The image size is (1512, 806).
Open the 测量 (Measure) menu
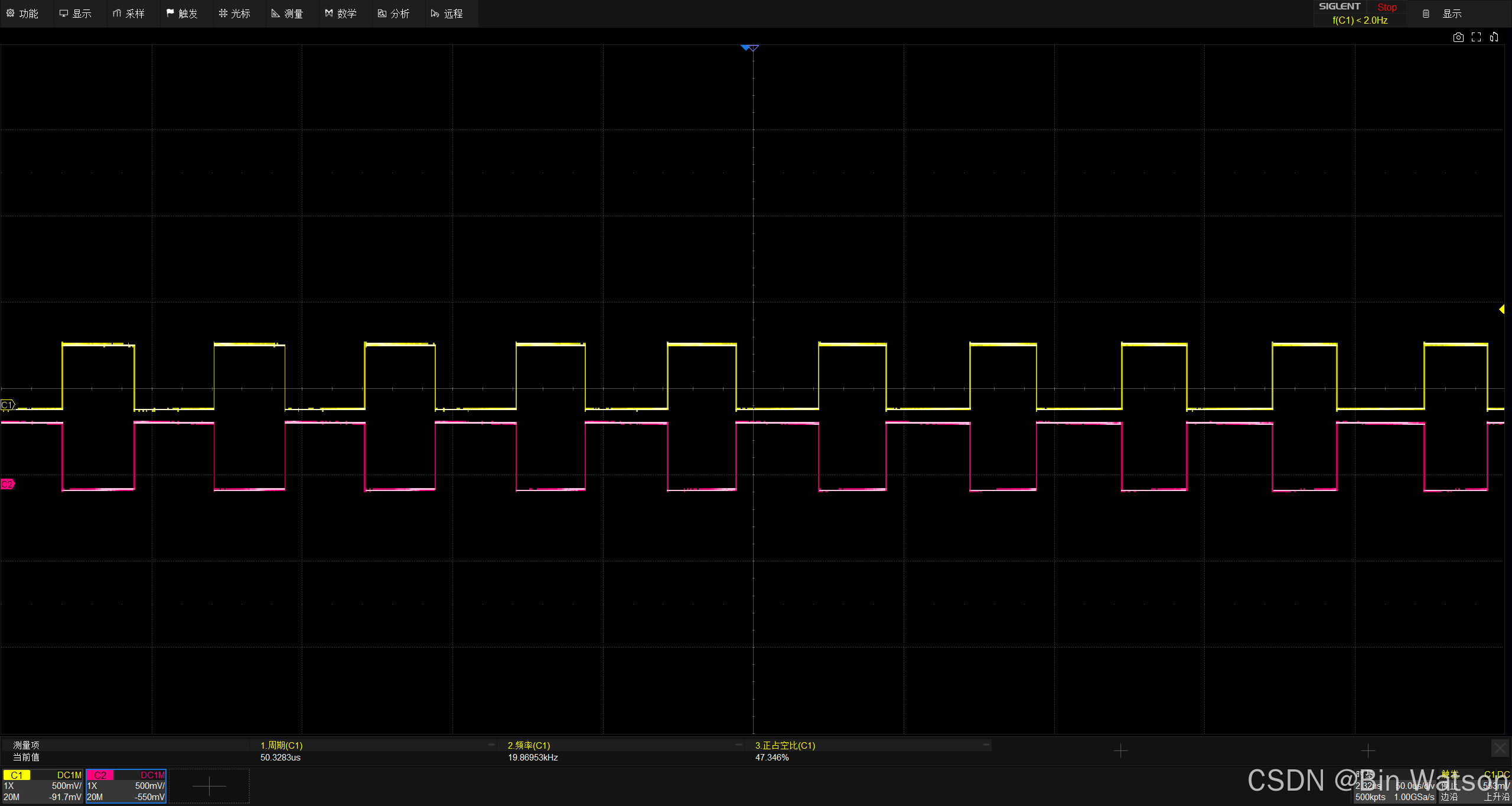pos(288,14)
